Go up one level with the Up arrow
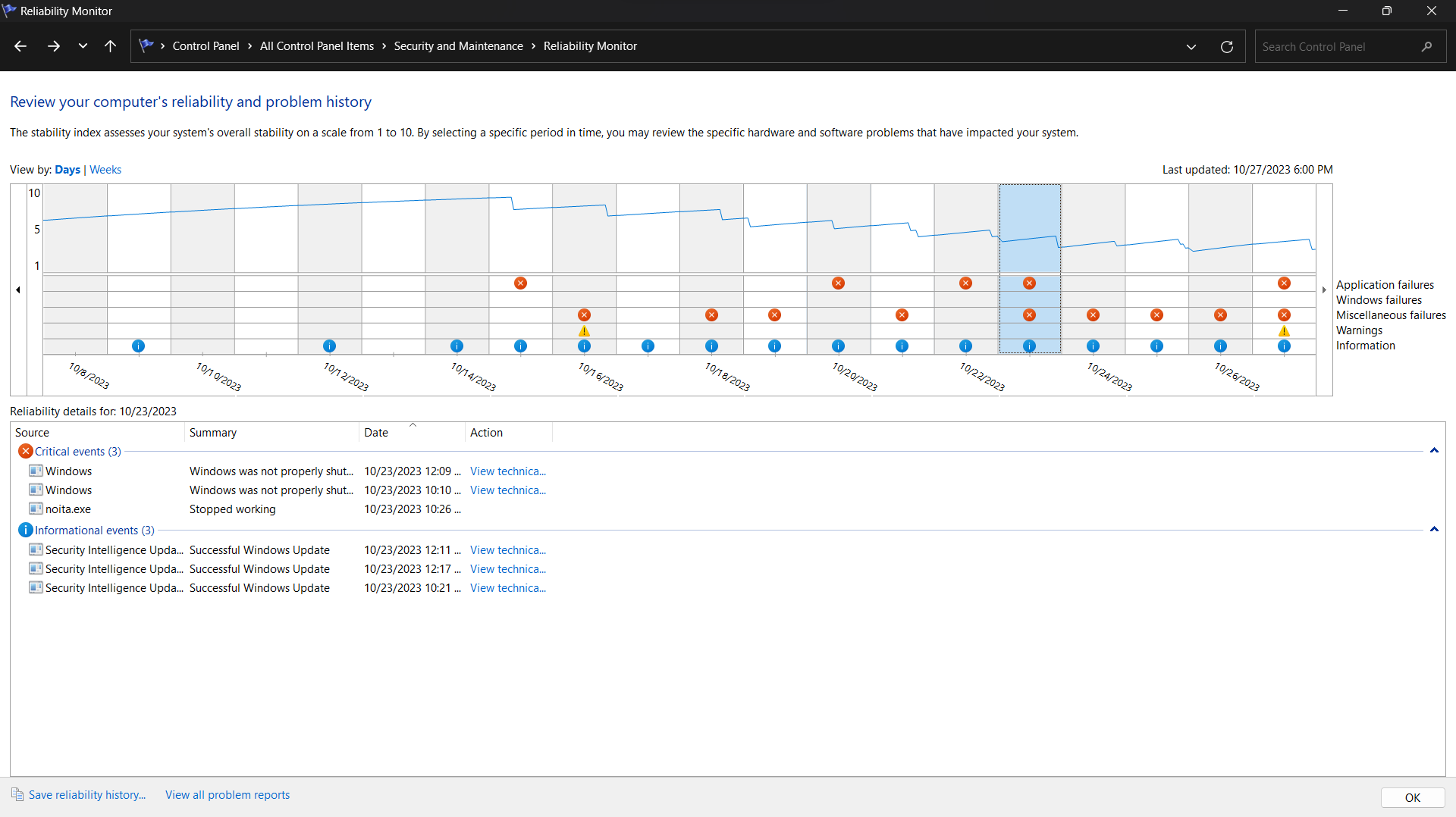The image size is (1456, 817). (110, 46)
